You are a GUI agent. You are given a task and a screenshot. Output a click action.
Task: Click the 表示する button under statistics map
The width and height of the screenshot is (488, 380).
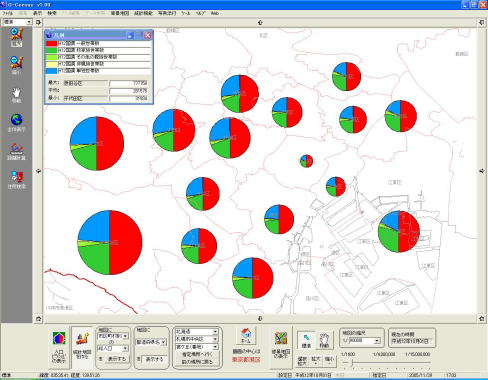click(x=117, y=359)
